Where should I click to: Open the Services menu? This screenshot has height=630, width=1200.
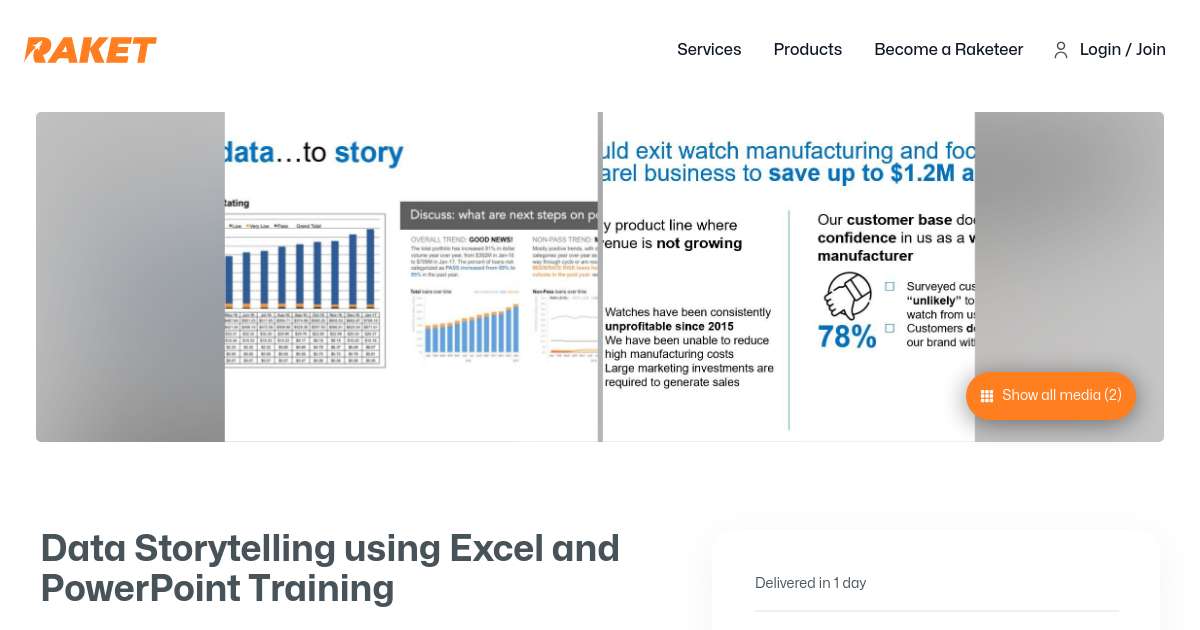pos(709,50)
